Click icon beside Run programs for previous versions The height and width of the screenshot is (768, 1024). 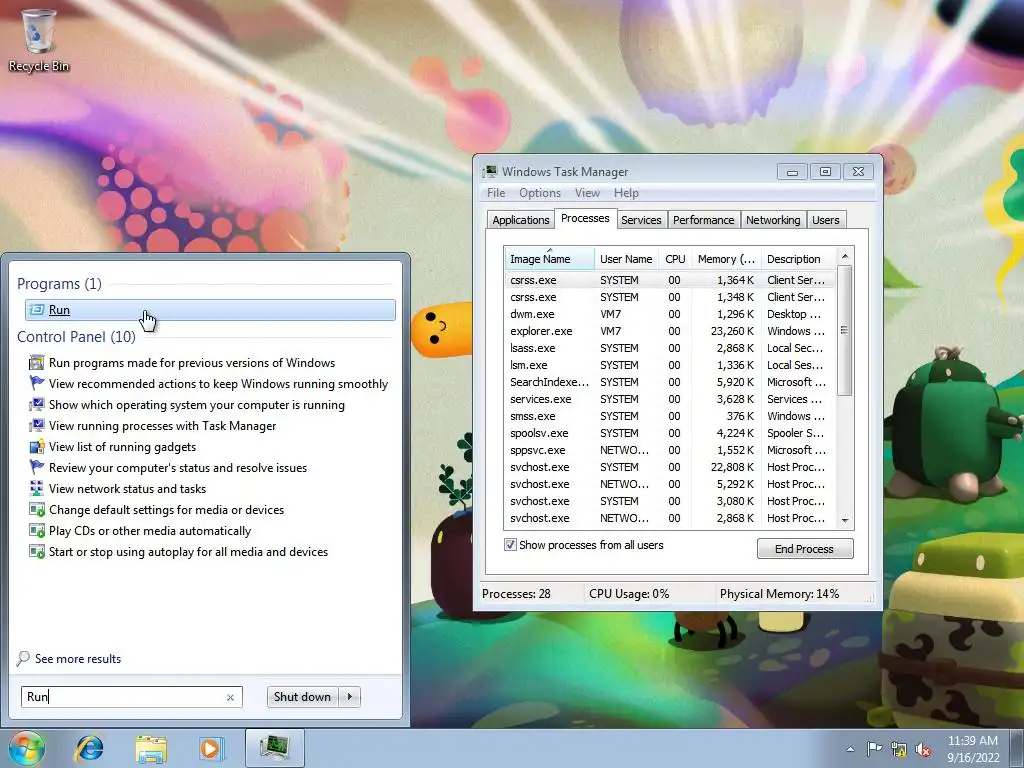pos(37,362)
